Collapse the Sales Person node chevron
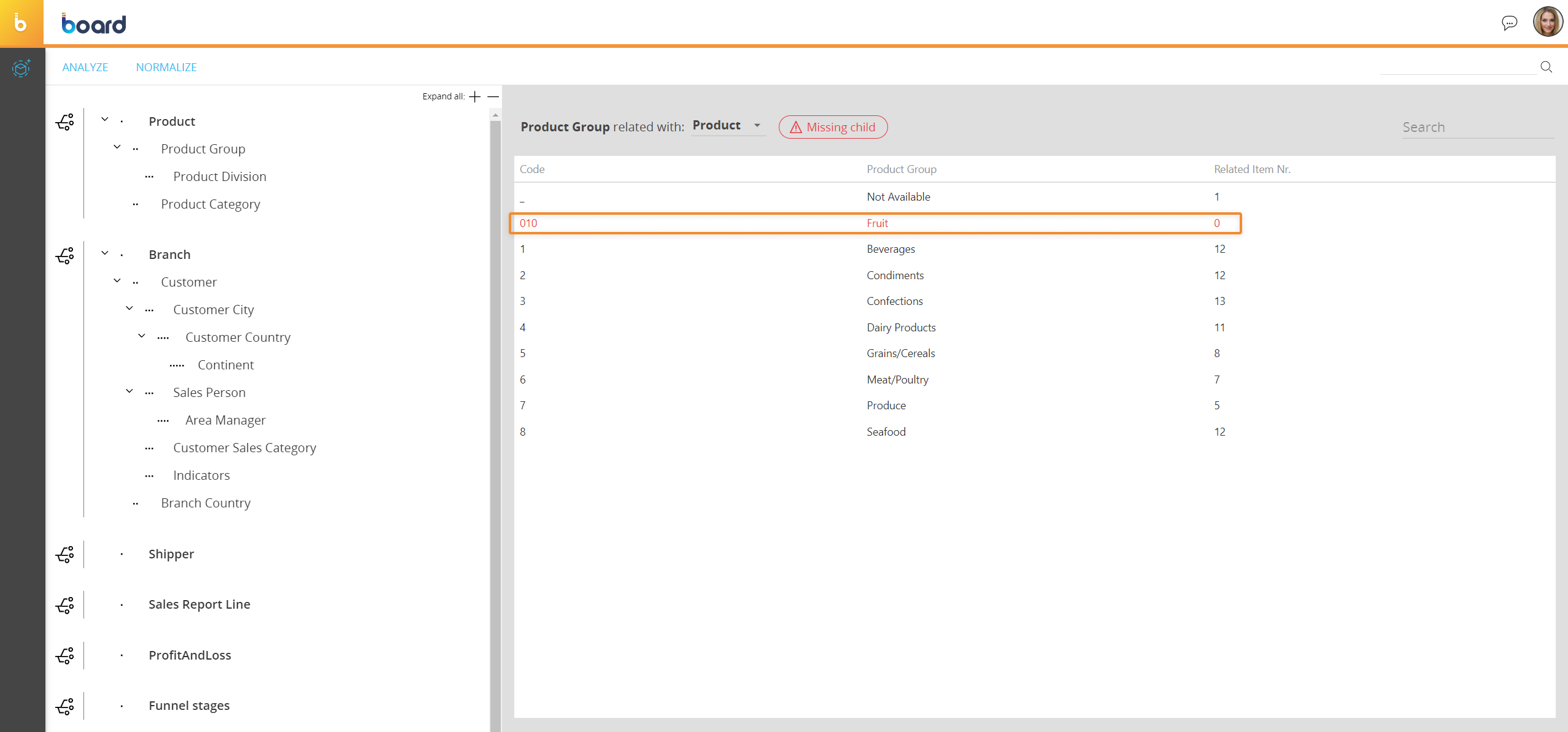 tap(129, 391)
